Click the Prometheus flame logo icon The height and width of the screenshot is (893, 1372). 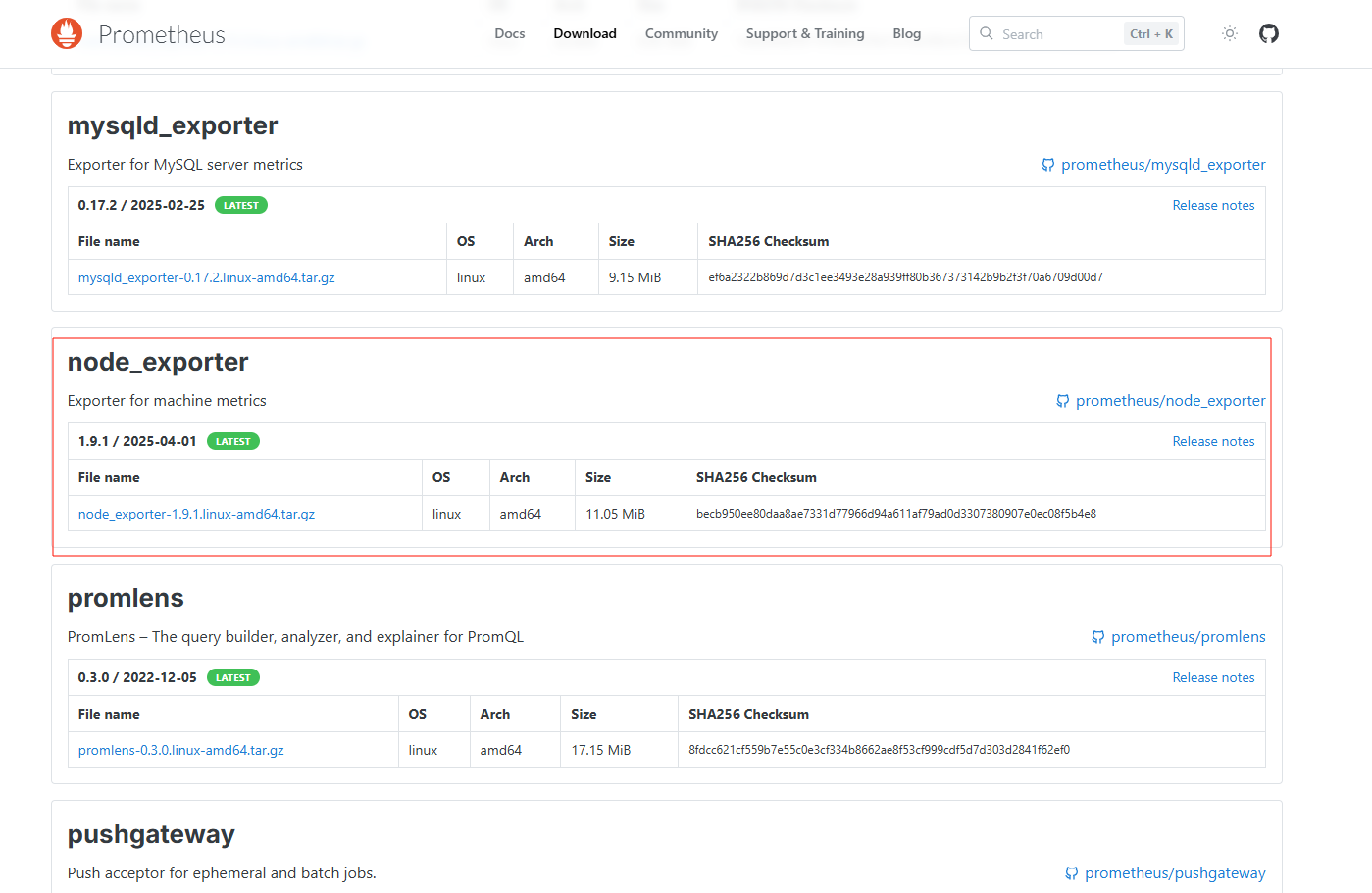coord(67,33)
